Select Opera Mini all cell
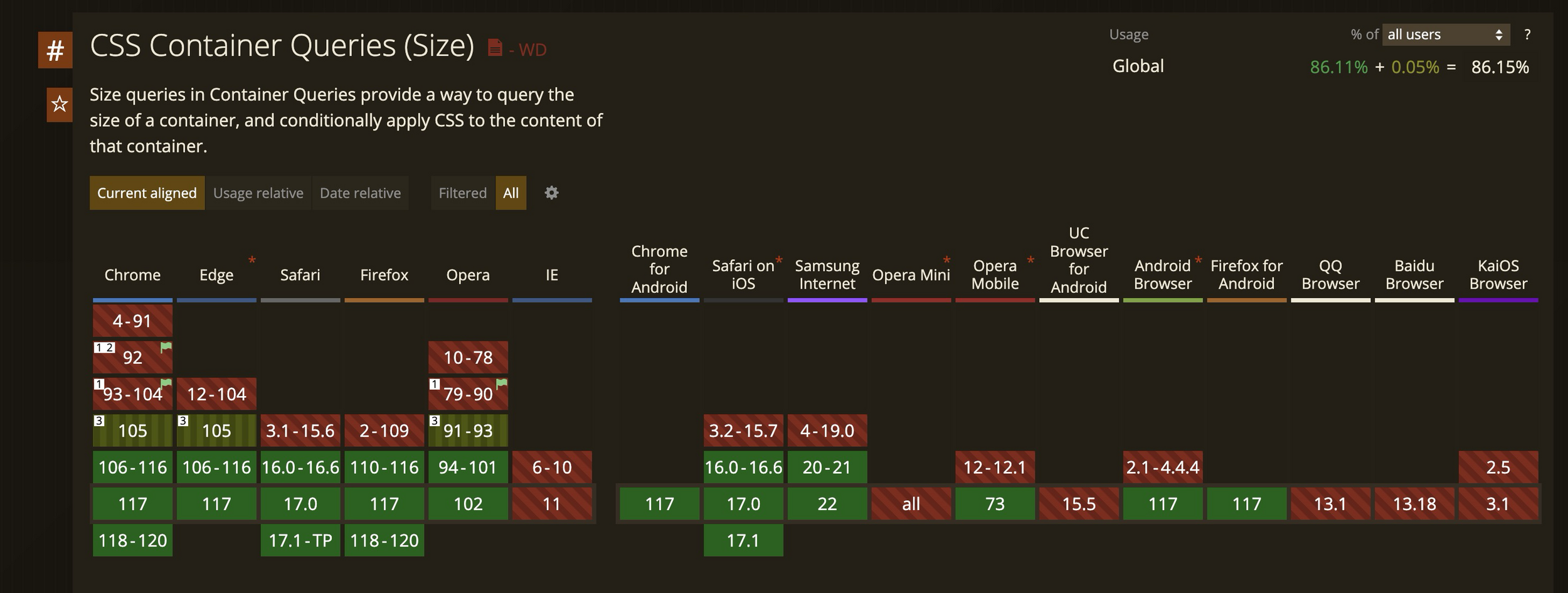 (x=911, y=504)
